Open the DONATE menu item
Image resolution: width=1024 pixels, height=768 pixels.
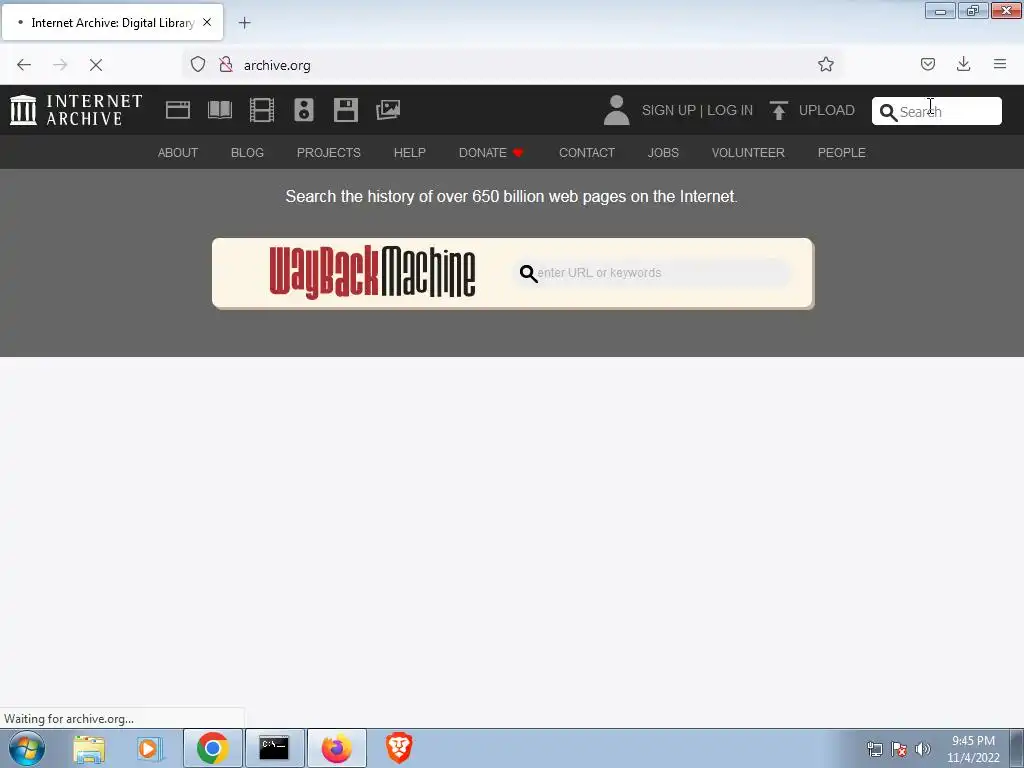(491, 153)
